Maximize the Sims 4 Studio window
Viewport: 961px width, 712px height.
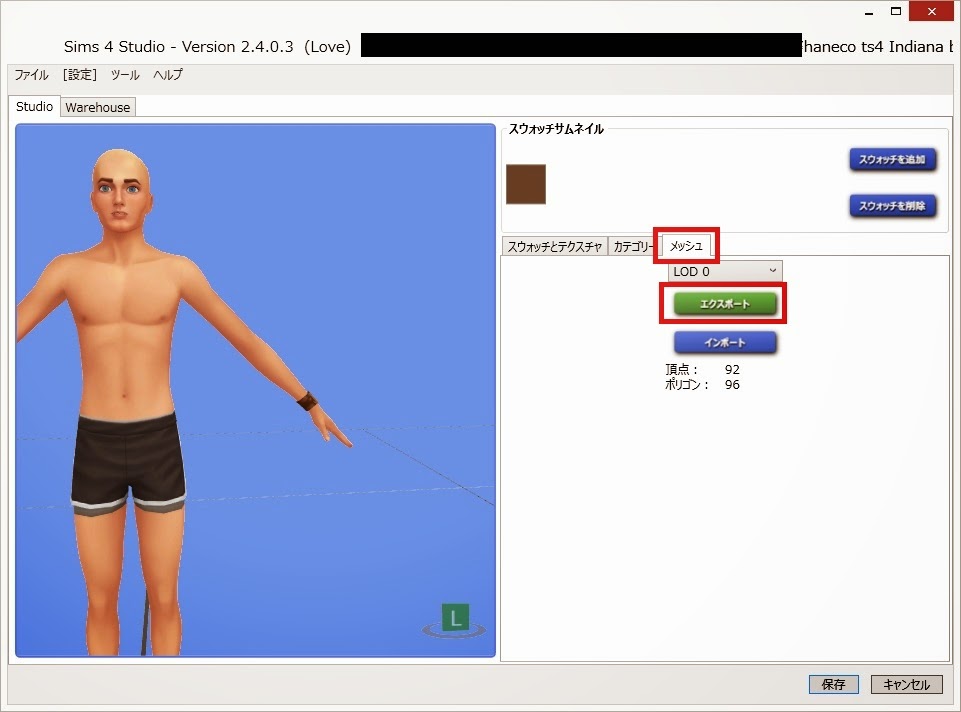(x=895, y=11)
